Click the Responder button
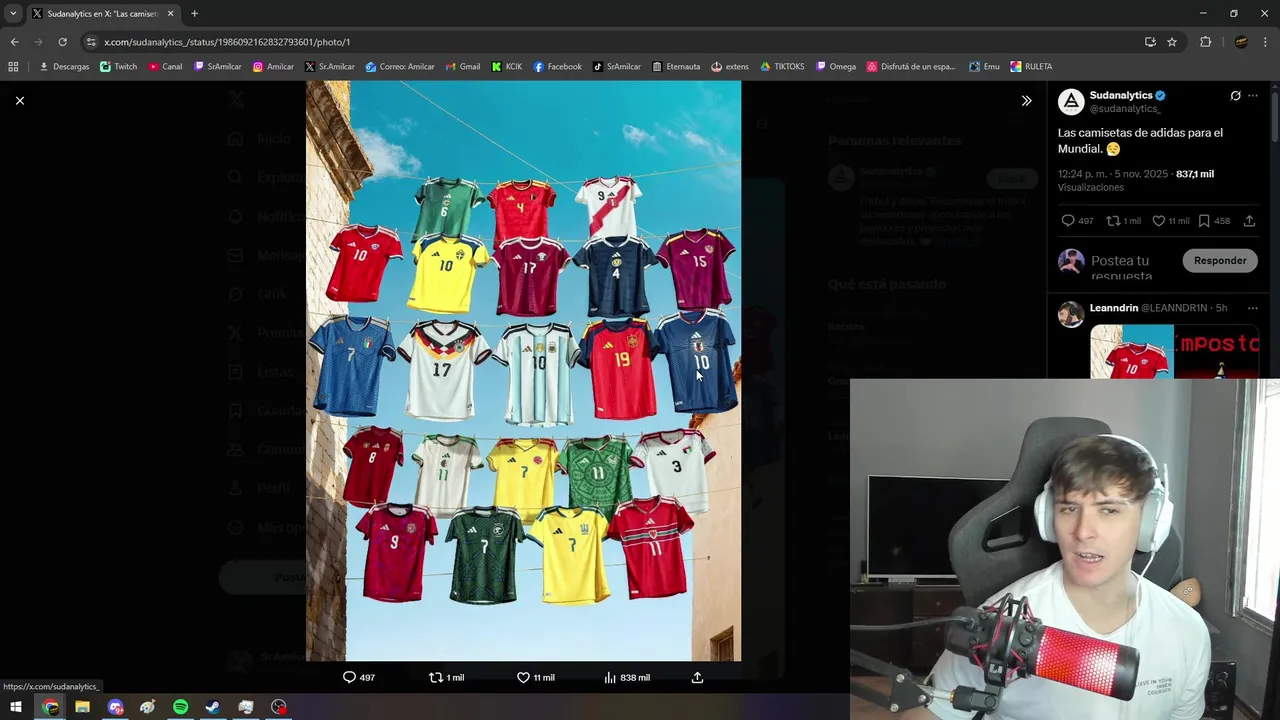This screenshot has height=720, width=1280. click(x=1220, y=260)
